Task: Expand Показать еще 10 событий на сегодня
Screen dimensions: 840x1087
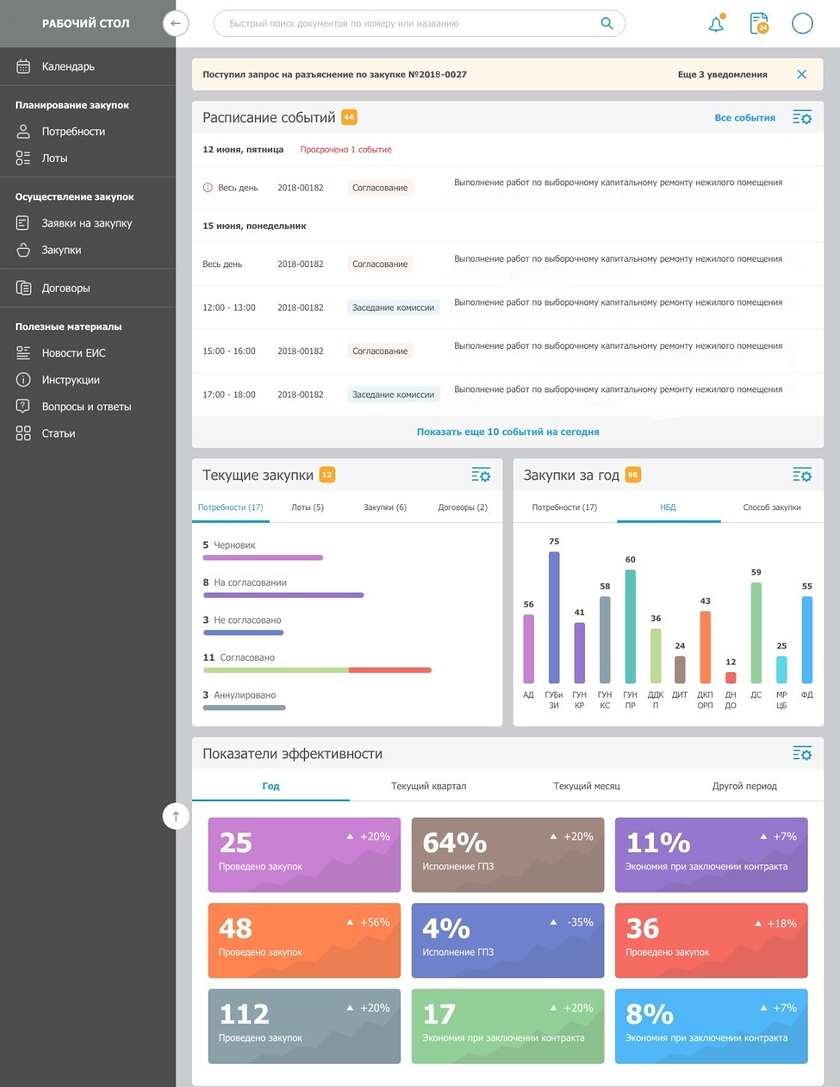Action: 508,432
